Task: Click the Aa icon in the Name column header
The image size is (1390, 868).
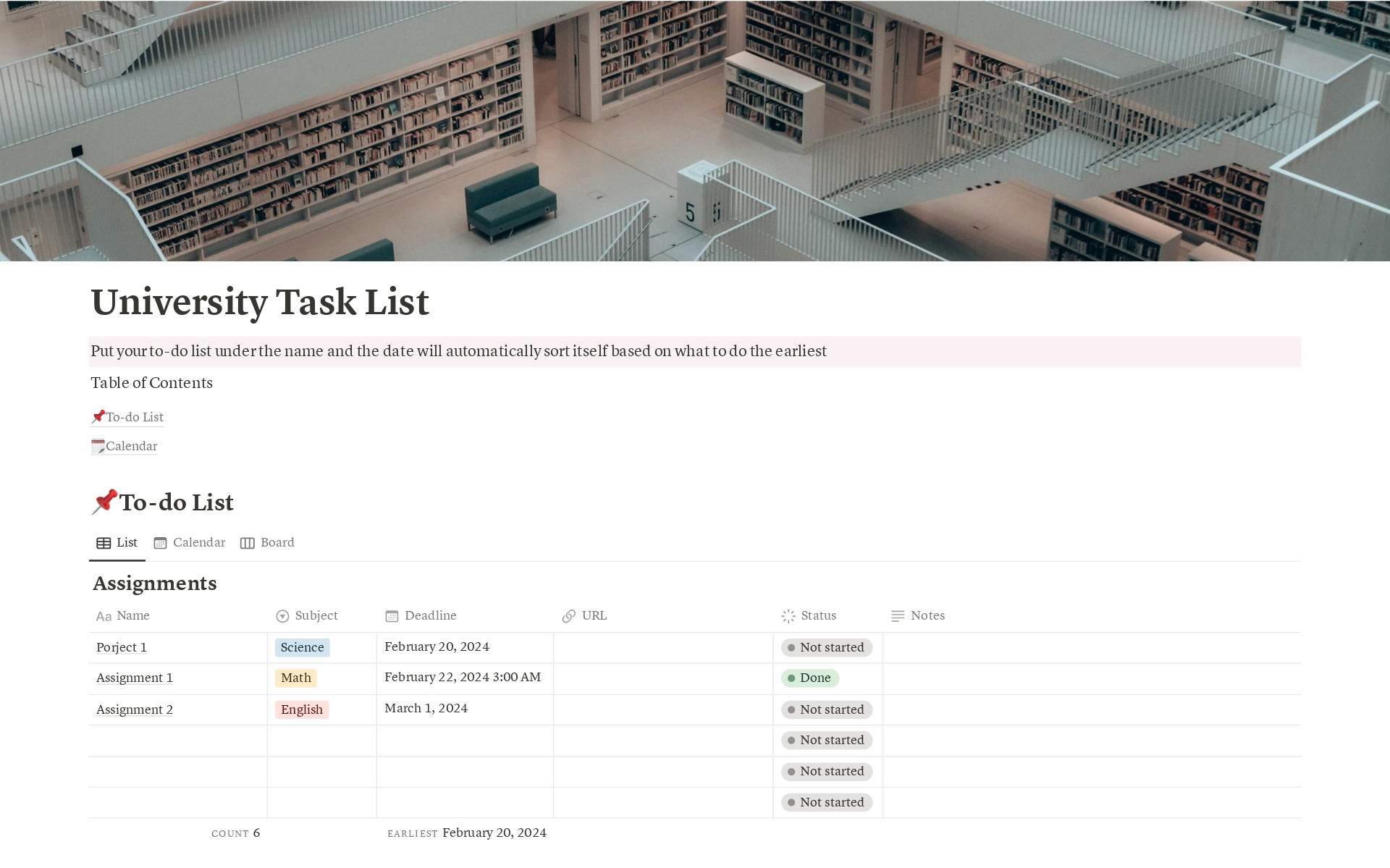Action: 104,616
